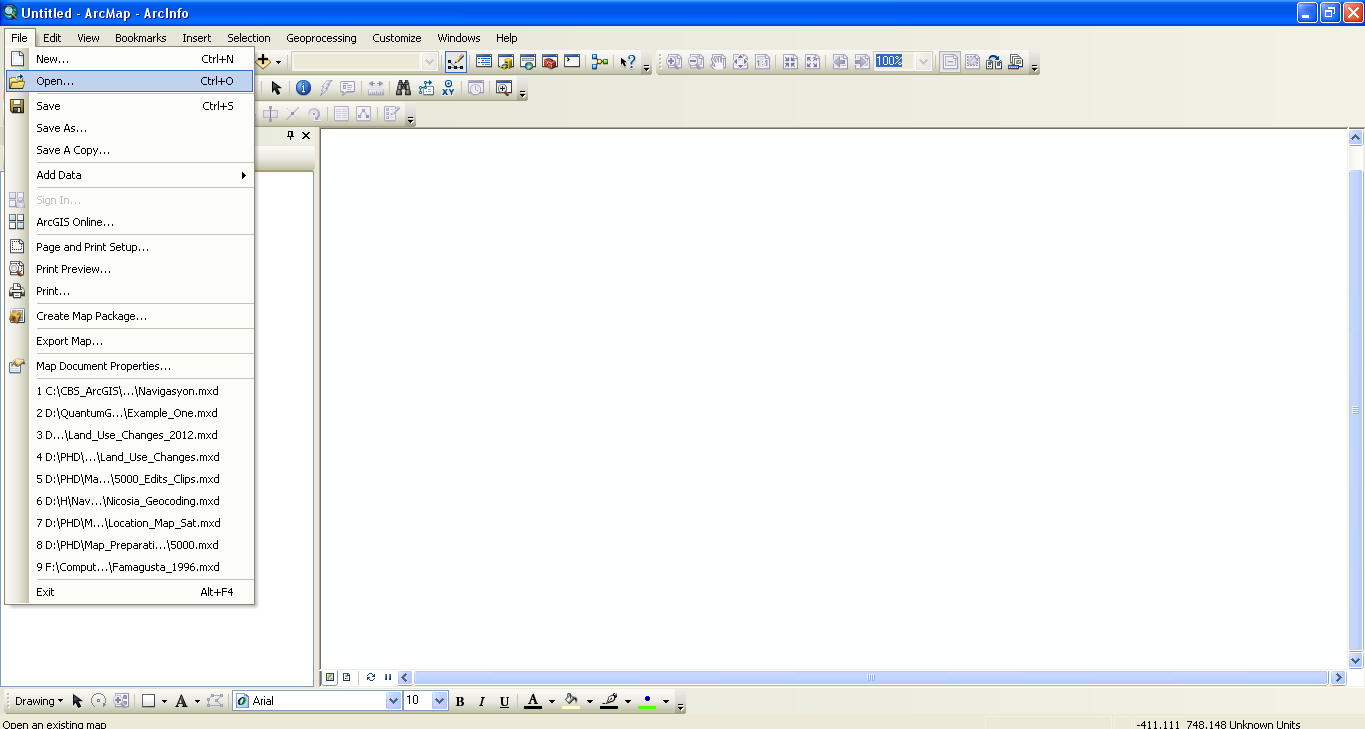Choose Exit from the File menu
This screenshot has height=729, width=1365.
tap(46, 592)
